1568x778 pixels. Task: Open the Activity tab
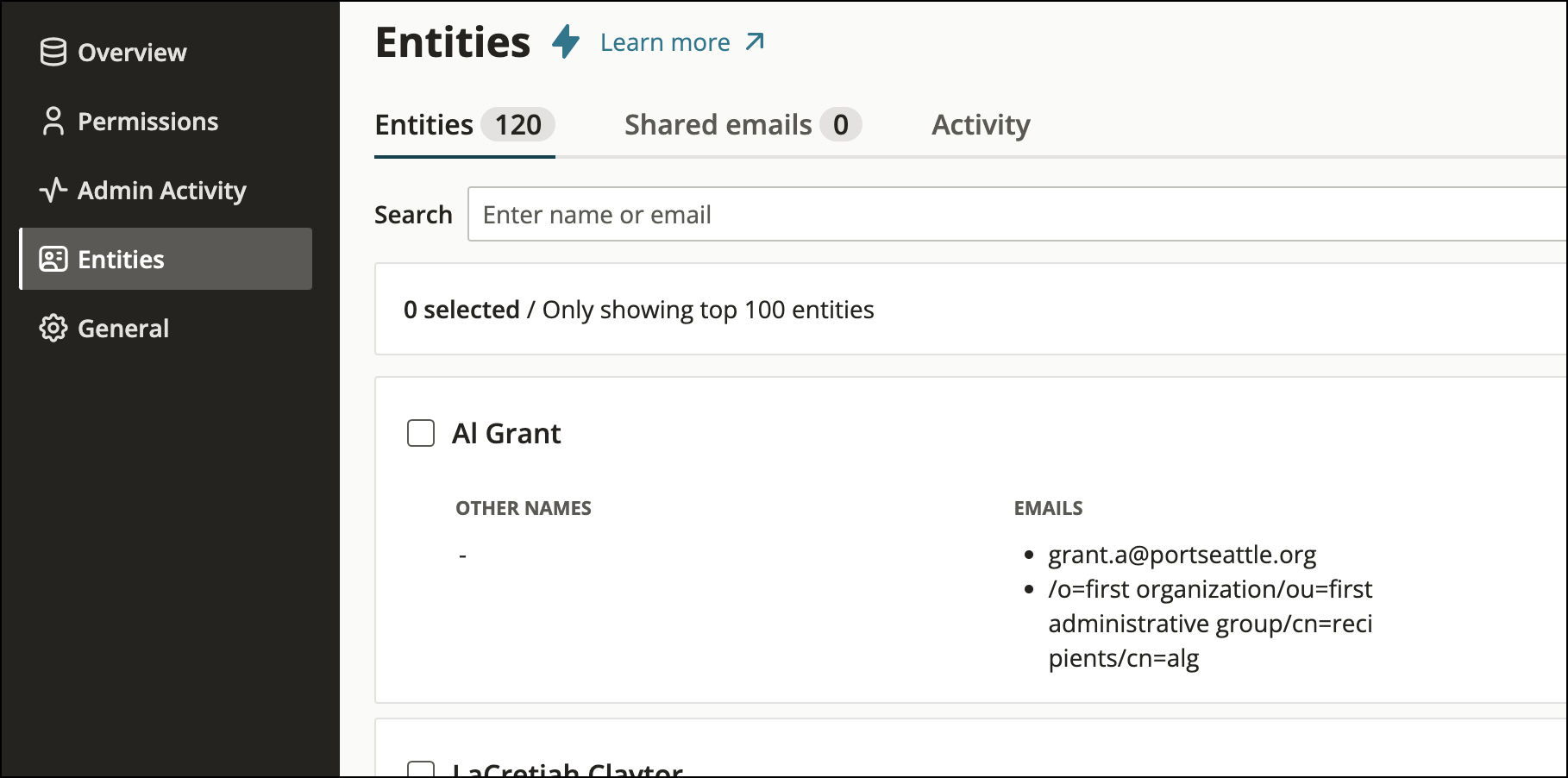[x=981, y=126]
